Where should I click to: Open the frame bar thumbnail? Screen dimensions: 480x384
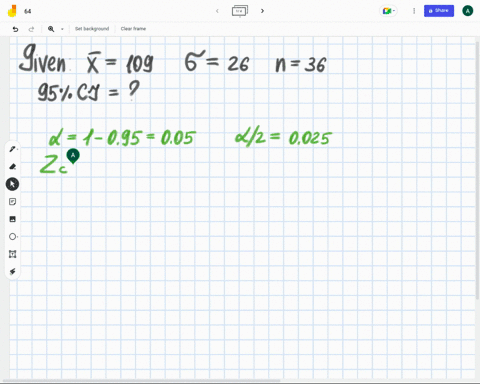[240, 11]
